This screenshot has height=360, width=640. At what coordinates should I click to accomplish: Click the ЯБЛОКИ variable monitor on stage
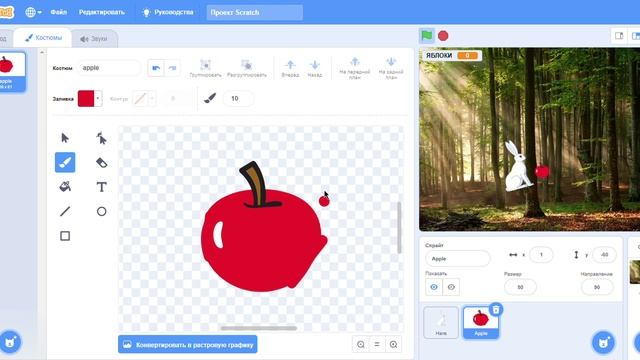[x=451, y=56]
